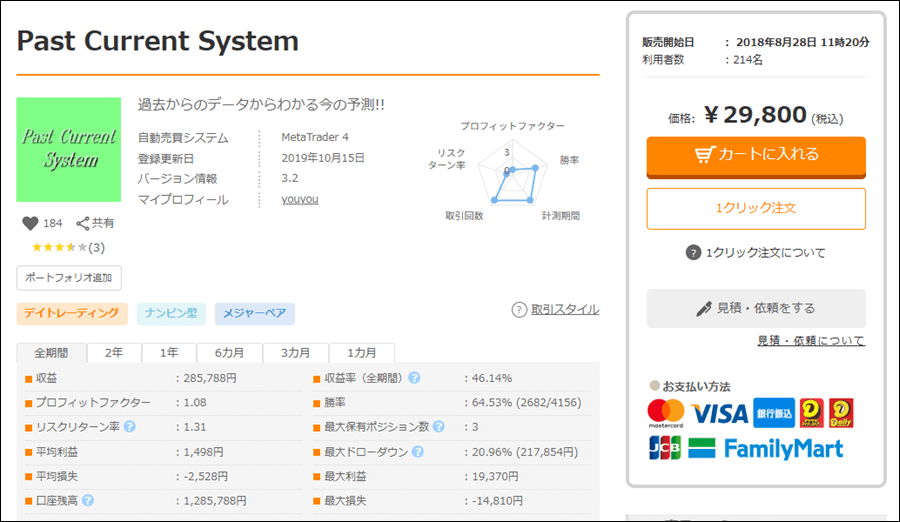Image resolution: width=900 pixels, height=522 pixels.
Task: Open youyou profile link
Action: tap(300, 199)
